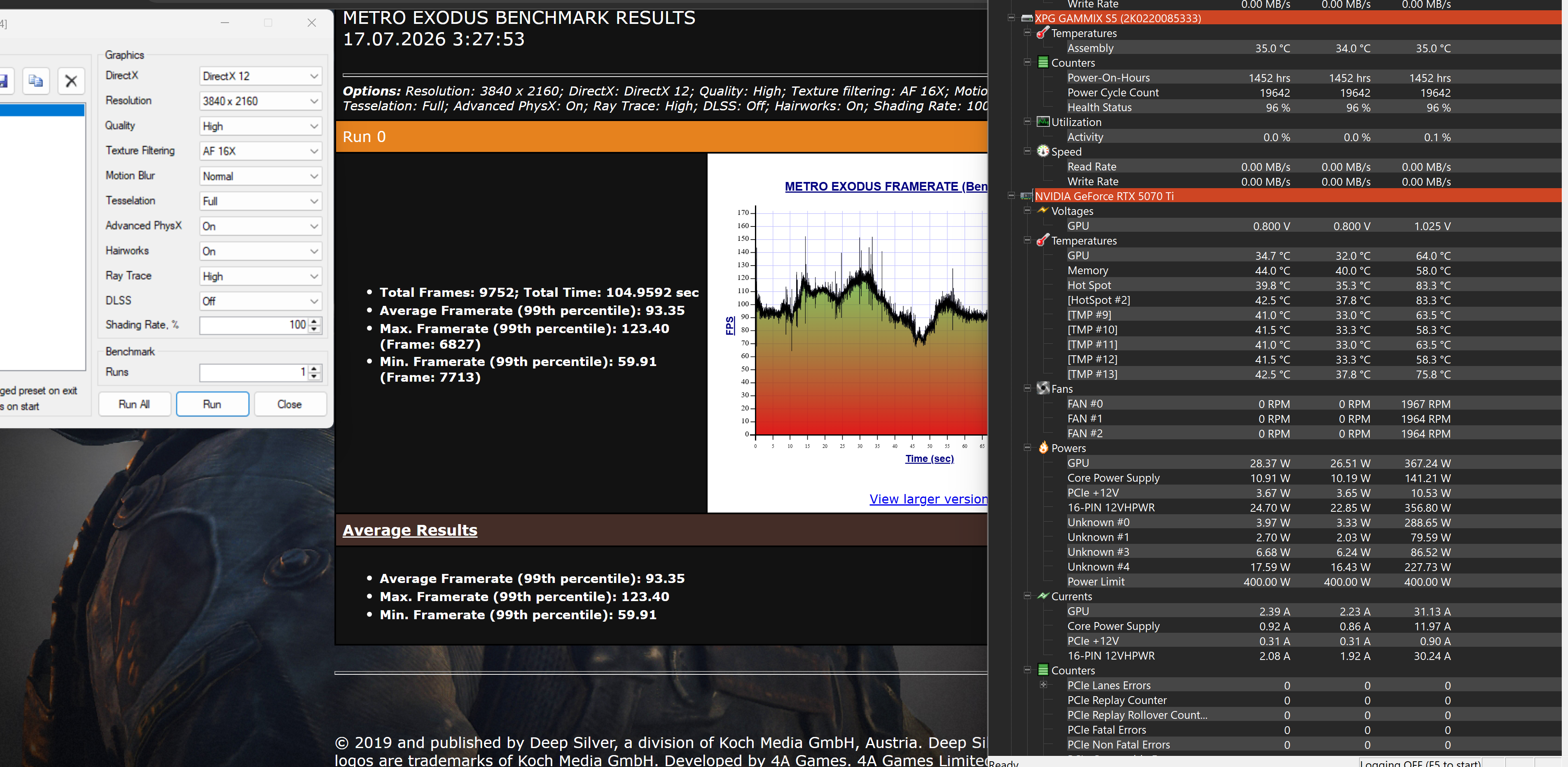Collapse the Powers section
This screenshot has width=1568, height=767.
pyautogui.click(x=1027, y=448)
